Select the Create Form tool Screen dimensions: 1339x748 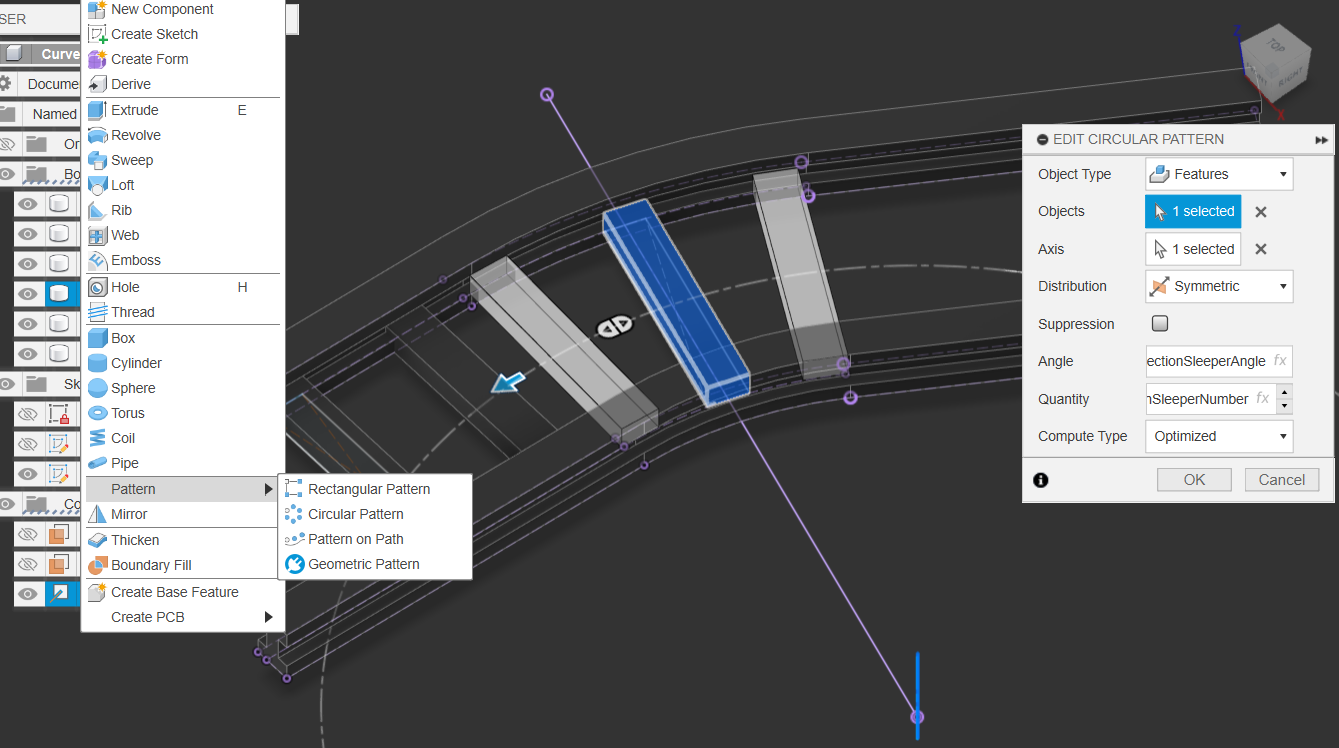(149, 59)
